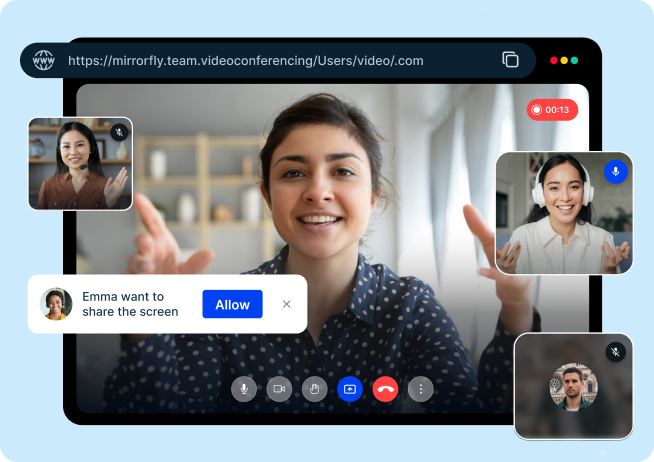Toggle the microphone button in call controls
This screenshot has width=654, height=462.
(x=244, y=389)
